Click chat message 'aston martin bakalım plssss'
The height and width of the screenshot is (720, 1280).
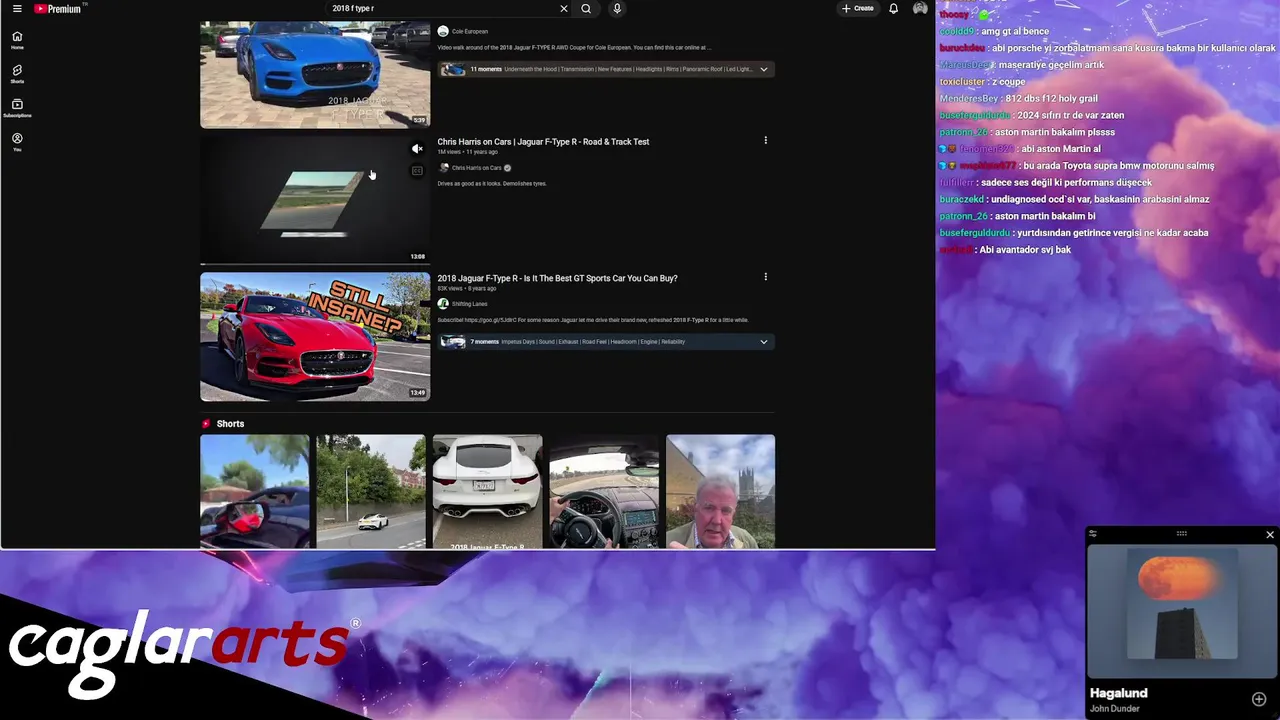[x=1055, y=132]
